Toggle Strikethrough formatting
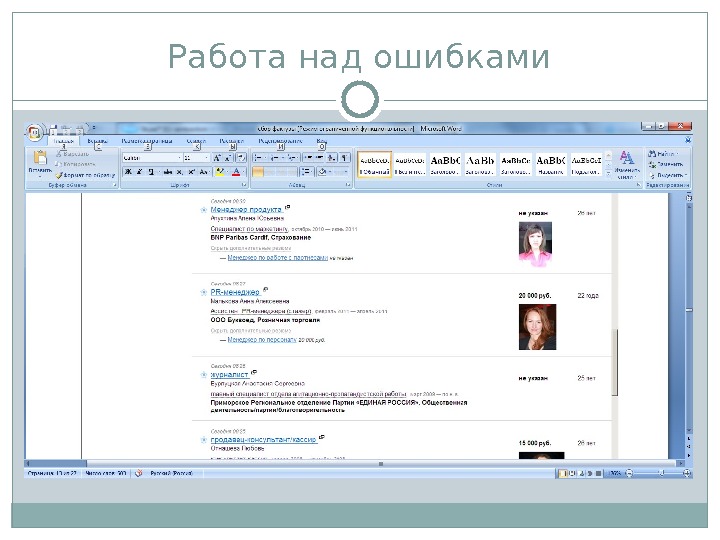The width and height of the screenshot is (720, 540). [x=168, y=172]
